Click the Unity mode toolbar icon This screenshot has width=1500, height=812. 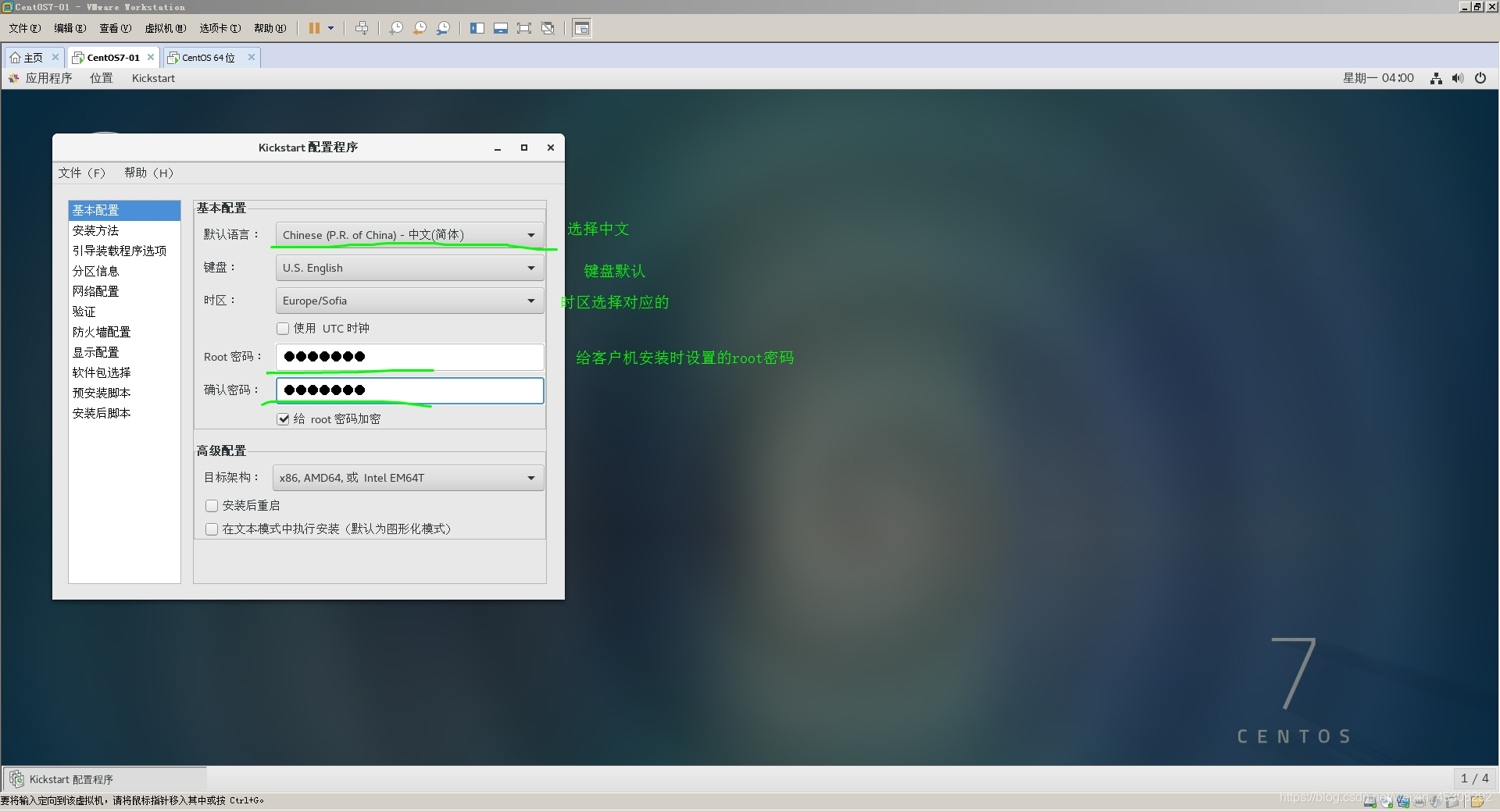pyautogui.click(x=548, y=28)
